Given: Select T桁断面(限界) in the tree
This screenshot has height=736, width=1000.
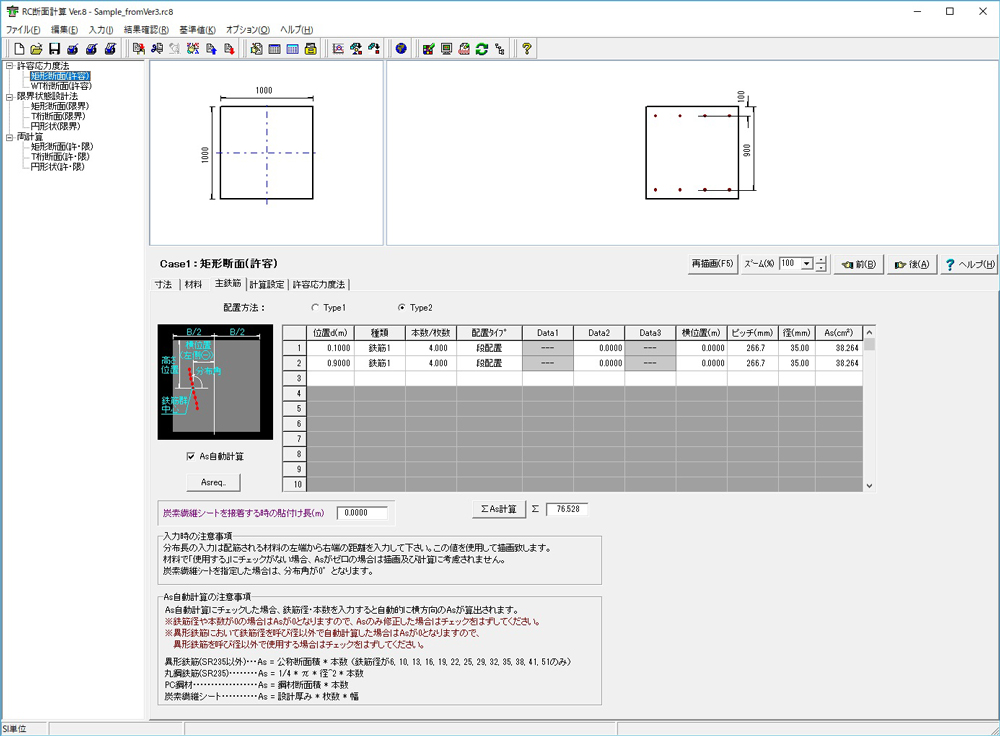Looking at the screenshot, I should 58,116.
